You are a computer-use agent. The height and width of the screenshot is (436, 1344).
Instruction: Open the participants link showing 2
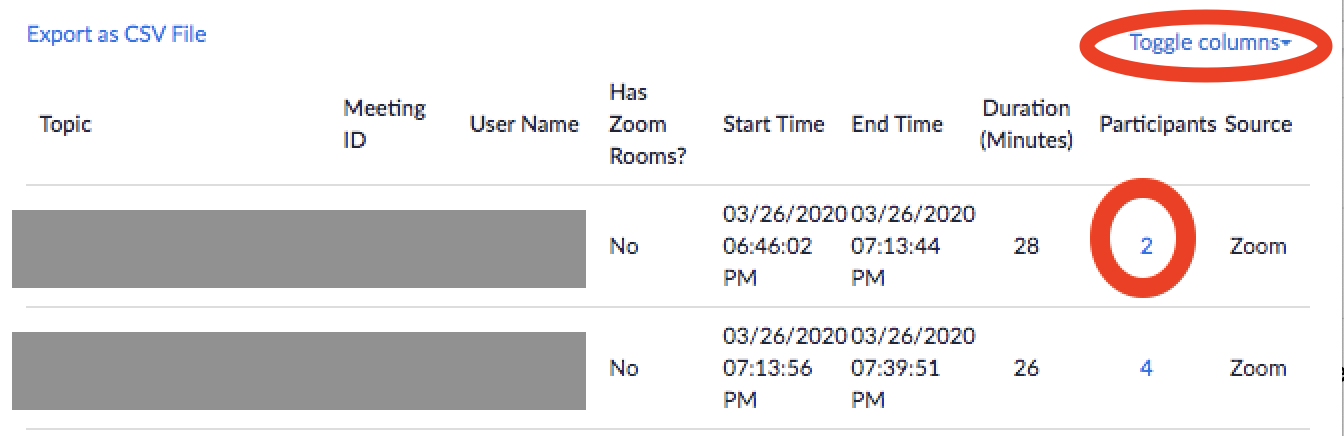coord(1146,246)
